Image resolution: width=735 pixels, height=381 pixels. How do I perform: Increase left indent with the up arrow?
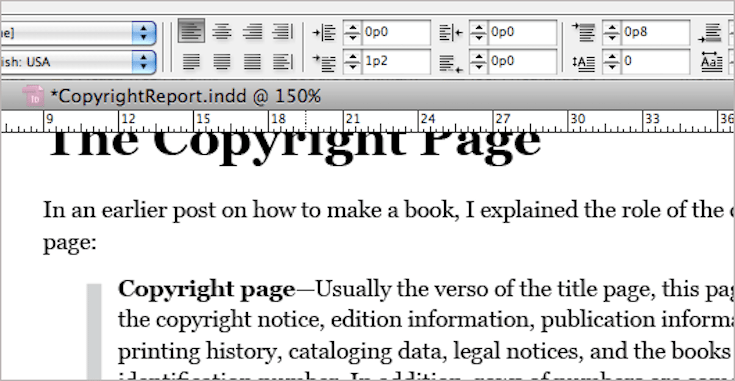pyautogui.click(x=352, y=27)
